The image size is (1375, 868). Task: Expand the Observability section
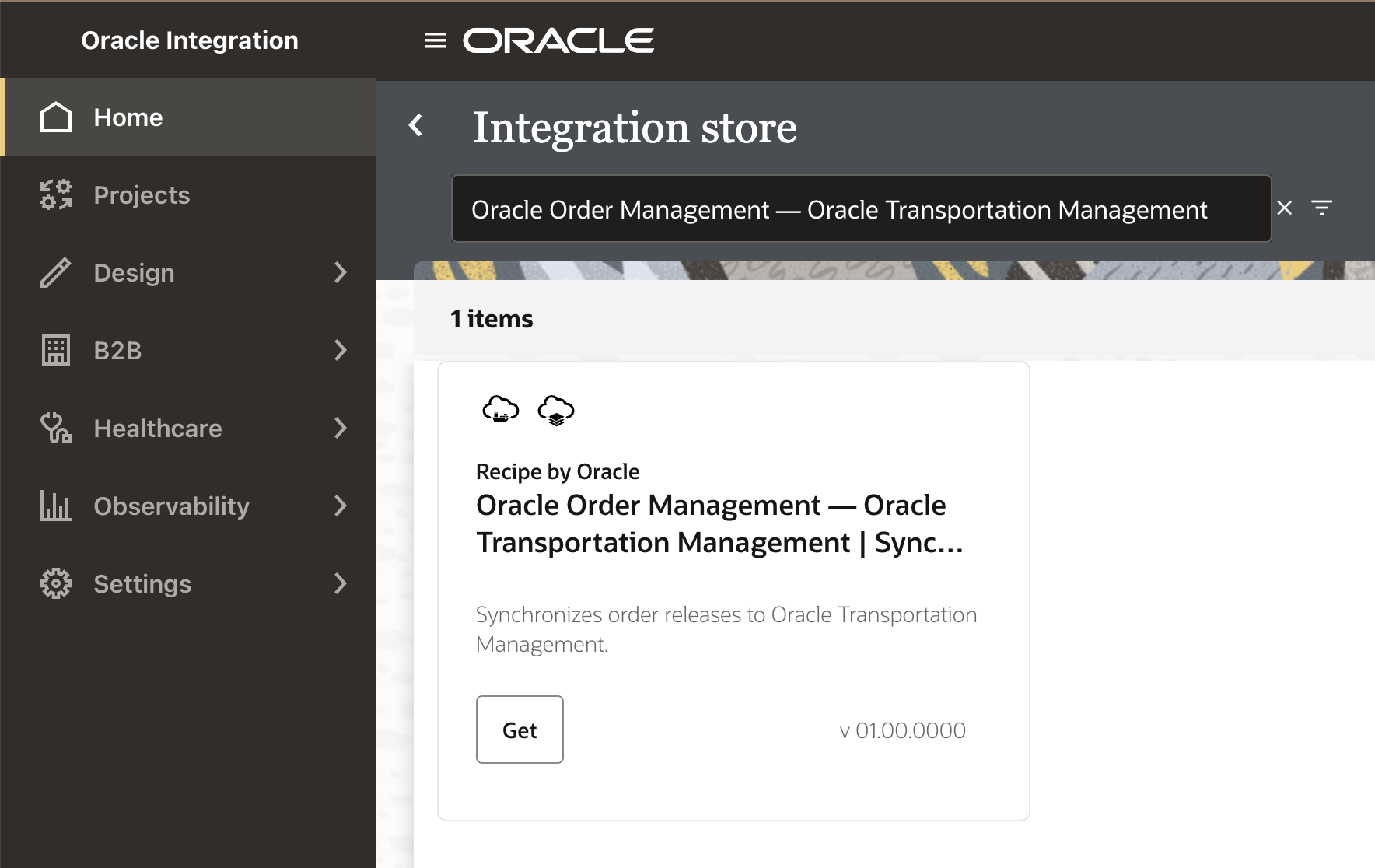(341, 506)
